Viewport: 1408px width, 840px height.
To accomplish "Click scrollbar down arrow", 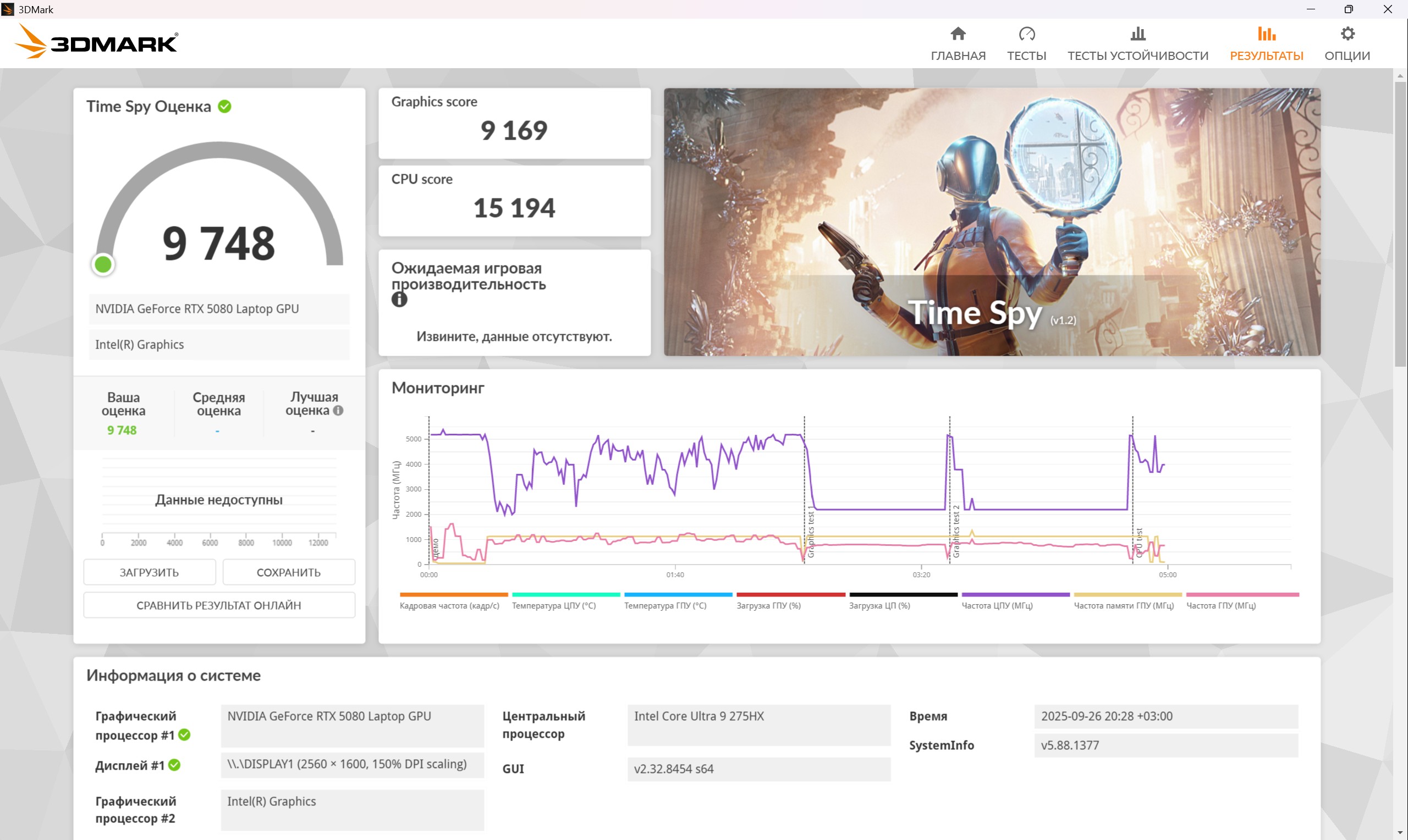I will click(x=1401, y=833).
